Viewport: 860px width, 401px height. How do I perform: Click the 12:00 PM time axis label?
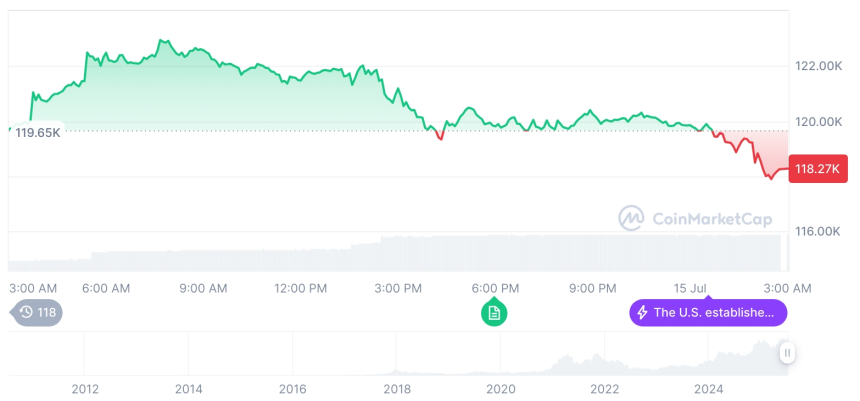[300, 288]
